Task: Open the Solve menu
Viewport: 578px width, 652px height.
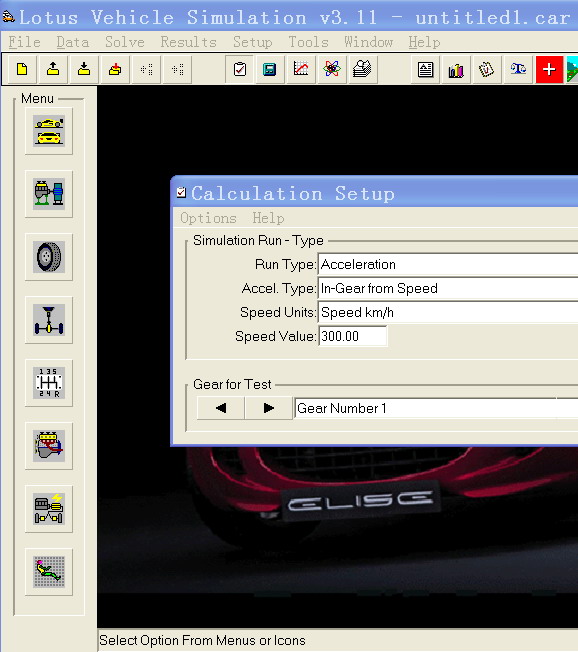Action: [124, 42]
